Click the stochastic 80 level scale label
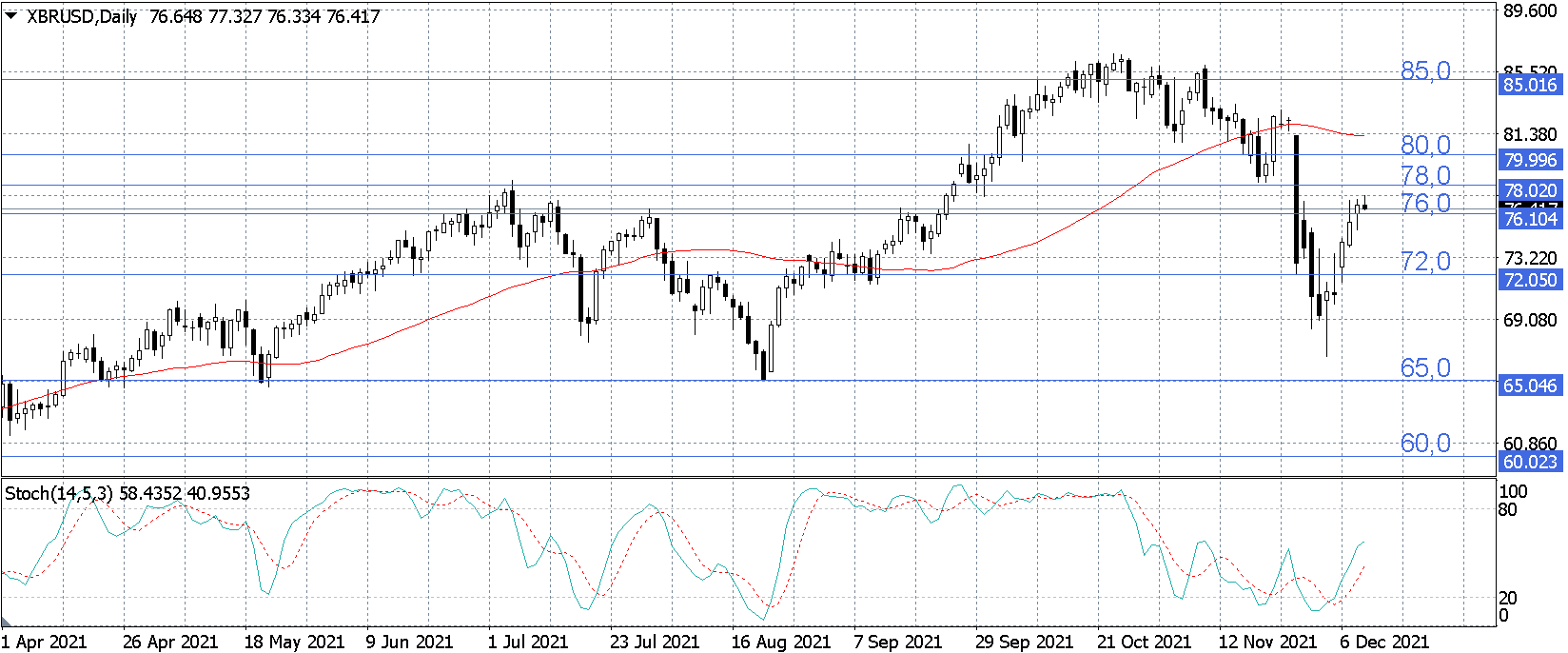 tap(1508, 509)
